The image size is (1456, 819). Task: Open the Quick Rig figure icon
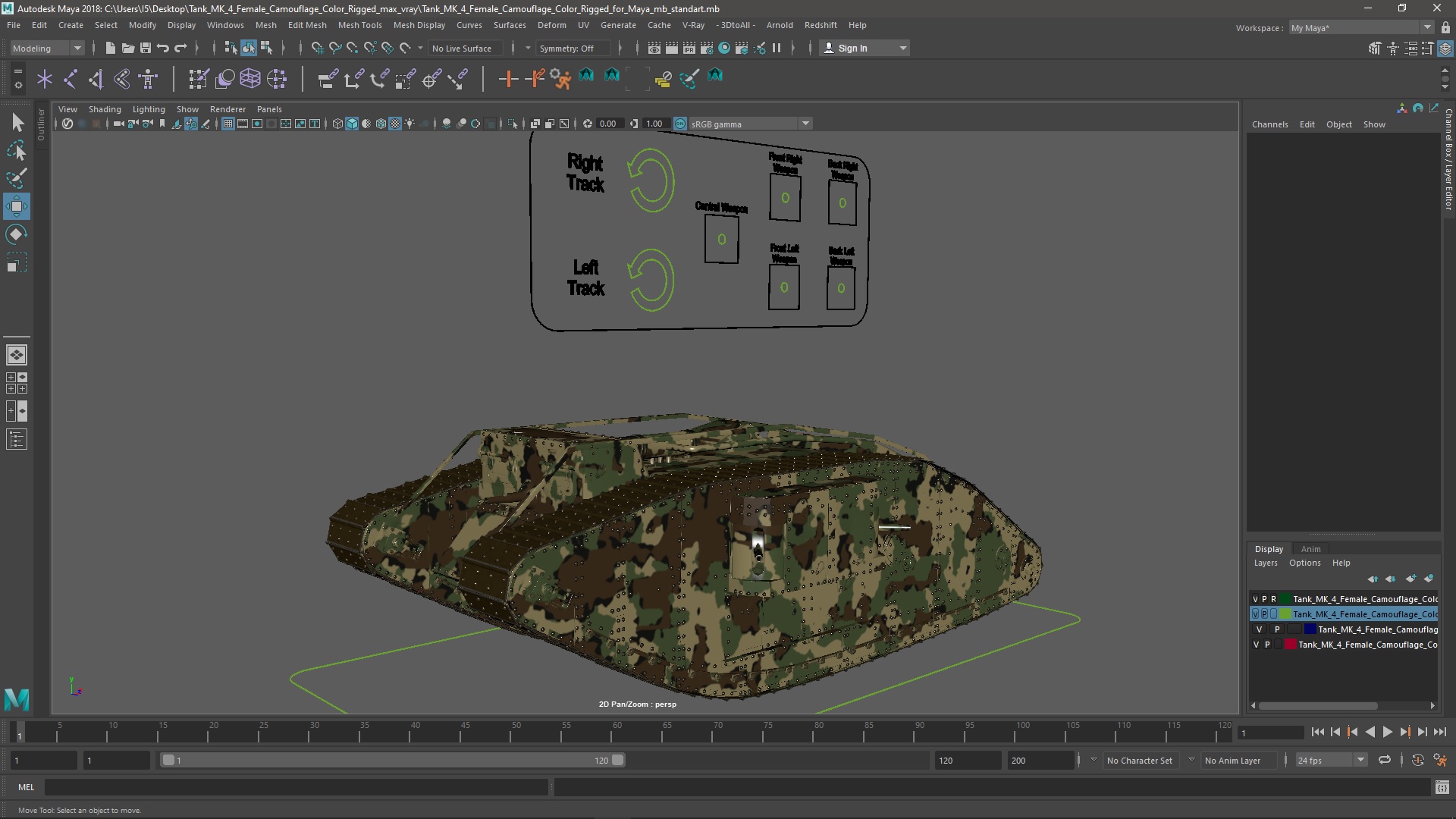pos(148,79)
